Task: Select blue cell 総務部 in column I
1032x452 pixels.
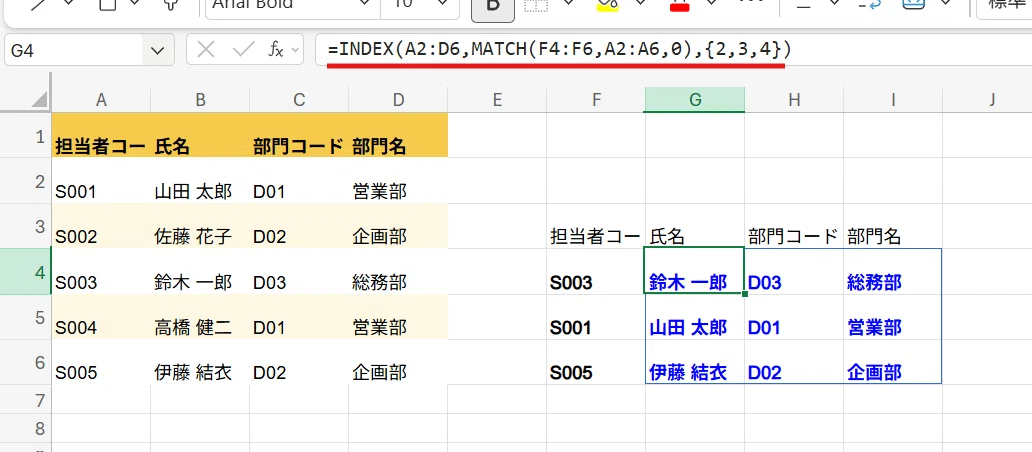Action: [893, 272]
